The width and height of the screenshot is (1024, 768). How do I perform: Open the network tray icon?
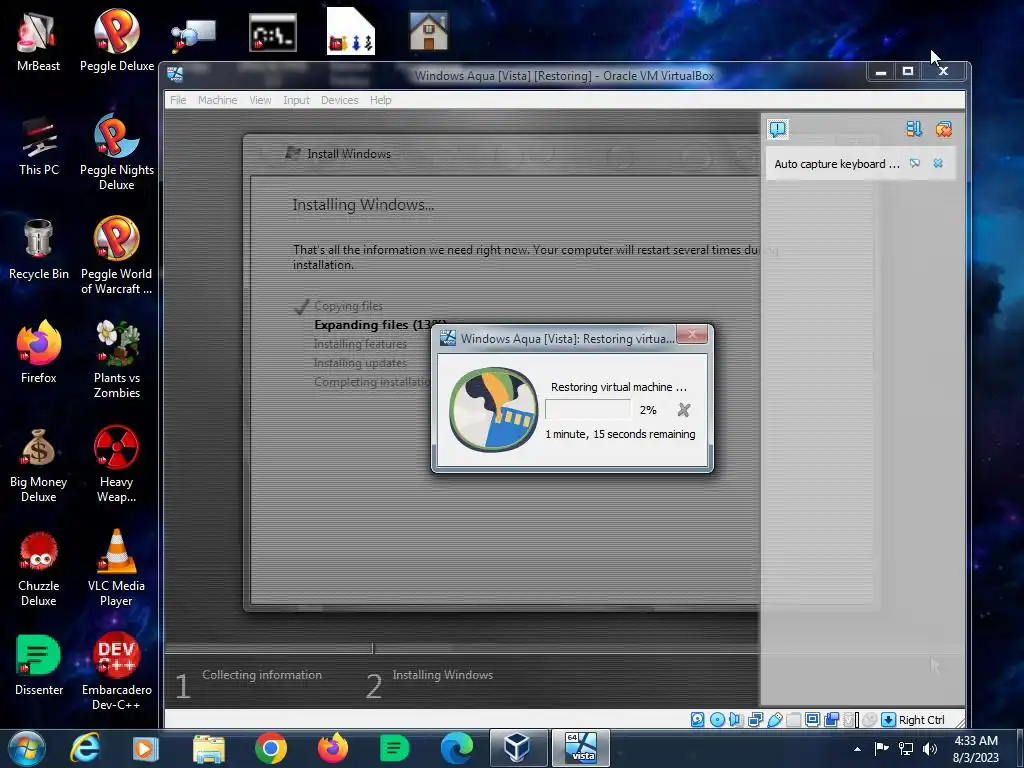coord(906,748)
